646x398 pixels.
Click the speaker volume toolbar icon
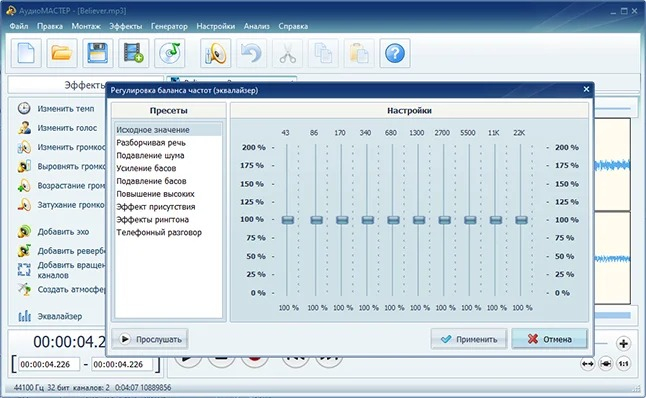[215, 53]
